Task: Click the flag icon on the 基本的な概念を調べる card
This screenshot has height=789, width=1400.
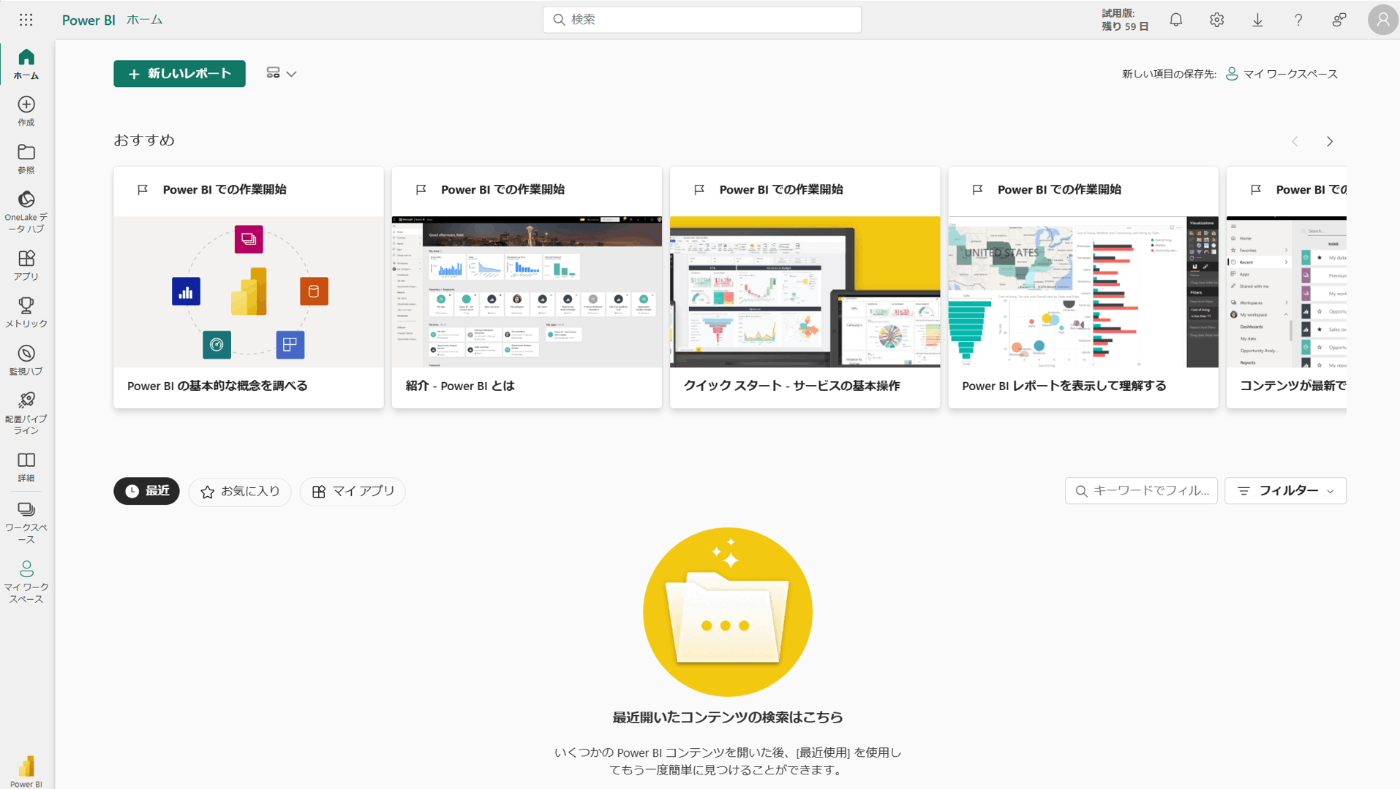Action: coord(142,189)
